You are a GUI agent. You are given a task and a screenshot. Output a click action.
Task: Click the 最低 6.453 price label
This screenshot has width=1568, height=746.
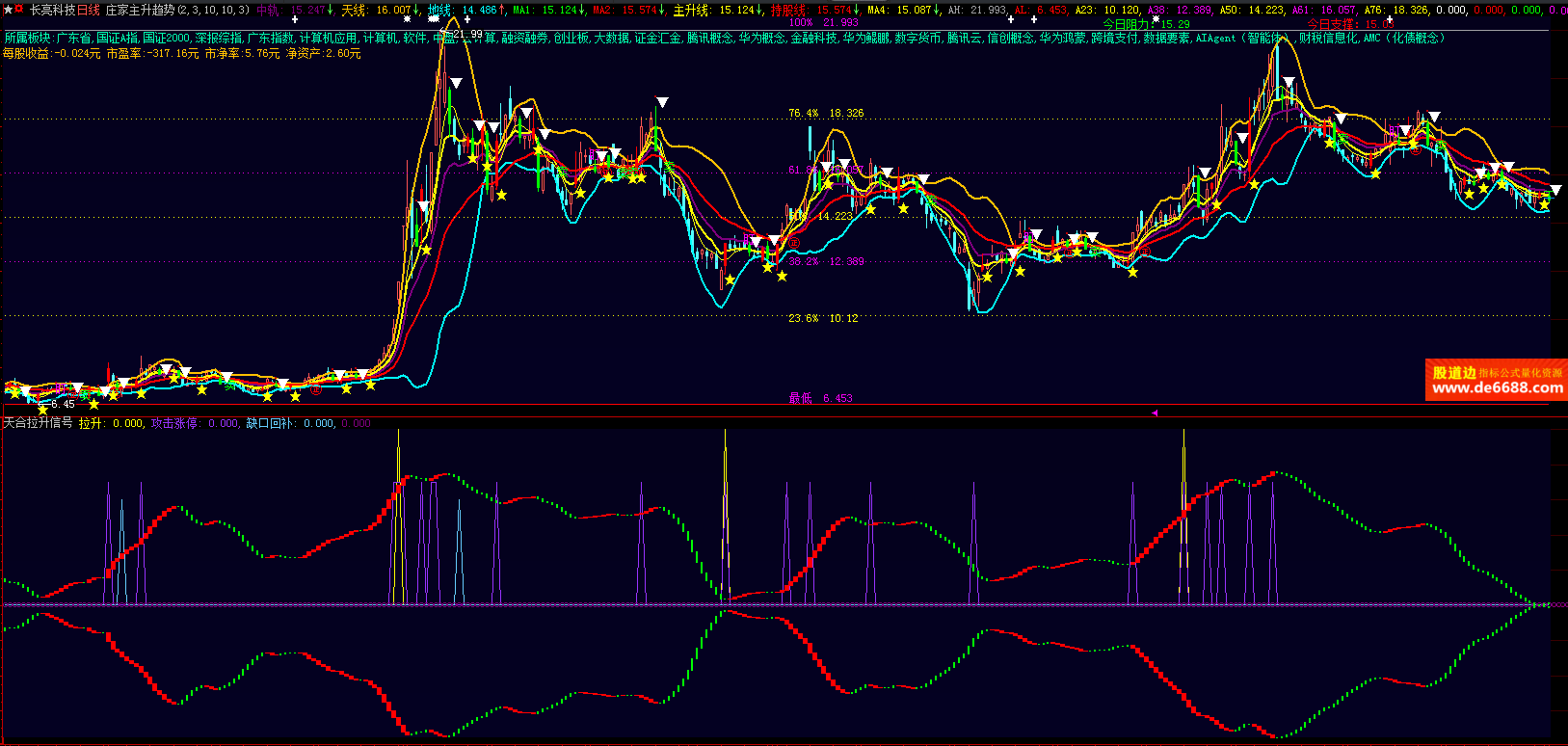[x=820, y=398]
